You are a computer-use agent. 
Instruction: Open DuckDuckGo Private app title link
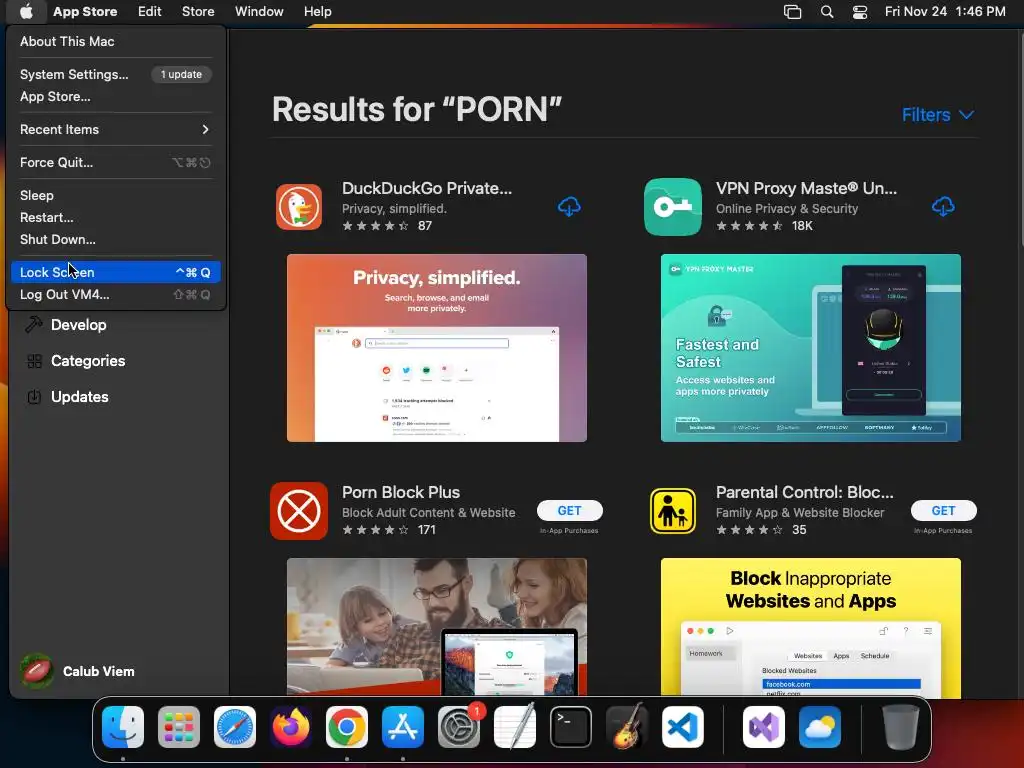(426, 189)
